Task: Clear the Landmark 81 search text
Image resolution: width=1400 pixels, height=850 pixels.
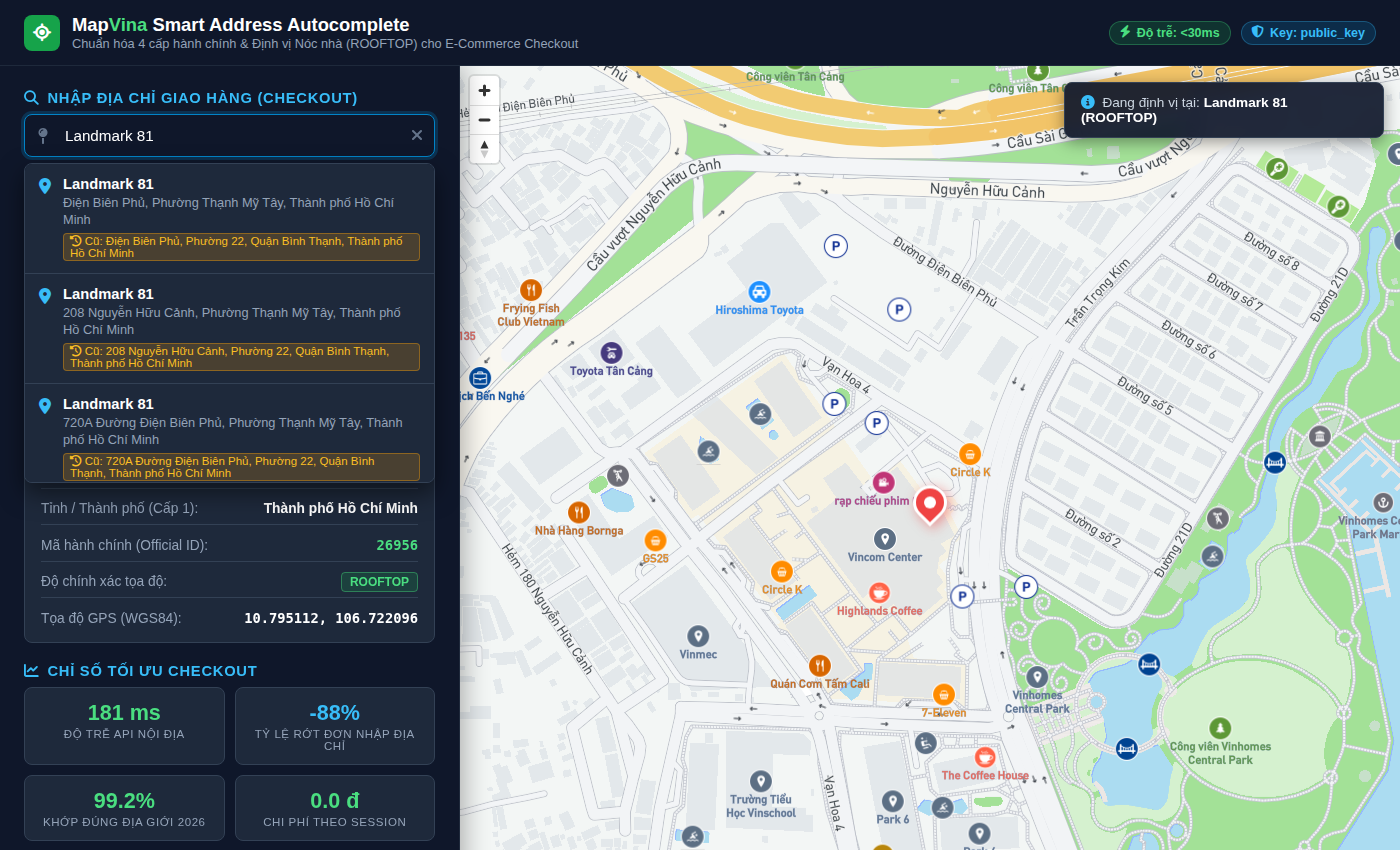Action: (x=417, y=135)
